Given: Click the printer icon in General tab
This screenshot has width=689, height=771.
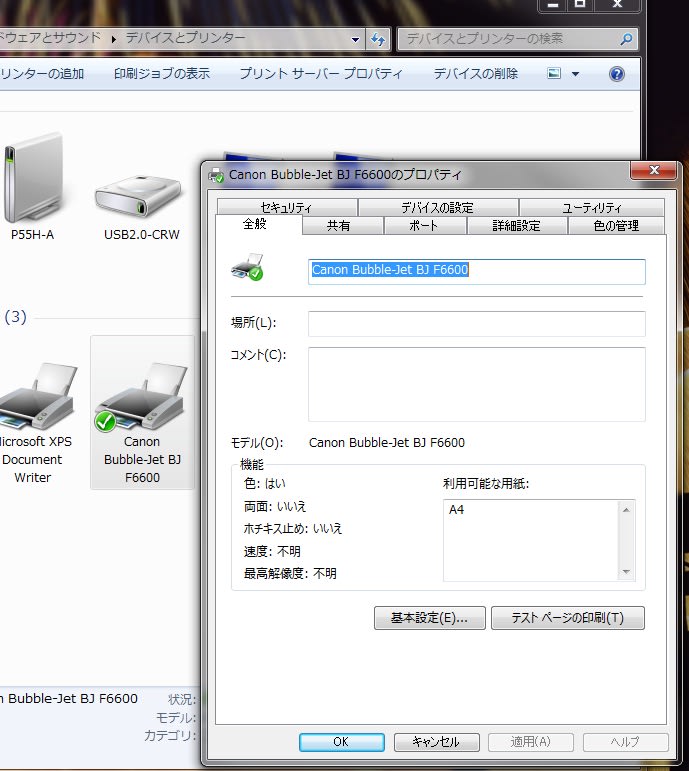Looking at the screenshot, I should (x=247, y=267).
